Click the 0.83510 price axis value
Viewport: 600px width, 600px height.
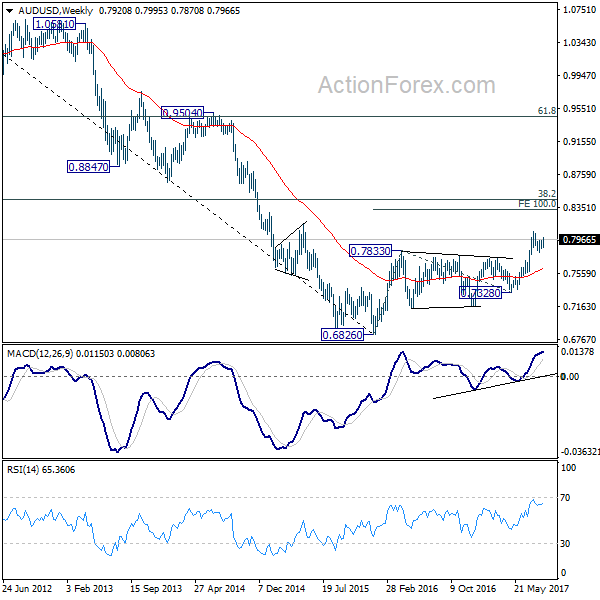coord(579,207)
